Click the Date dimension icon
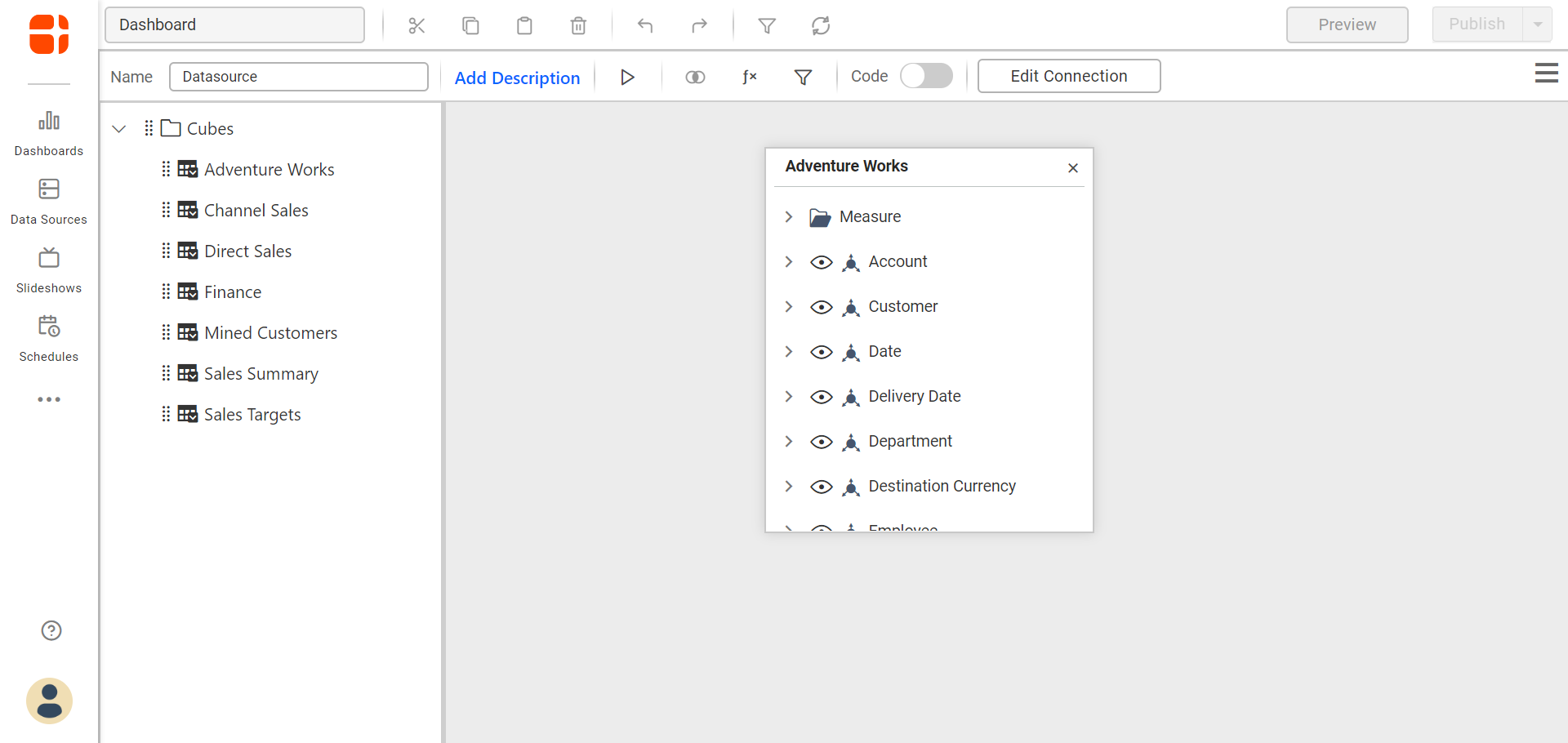This screenshot has height=743, width=1568. pos(851,352)
